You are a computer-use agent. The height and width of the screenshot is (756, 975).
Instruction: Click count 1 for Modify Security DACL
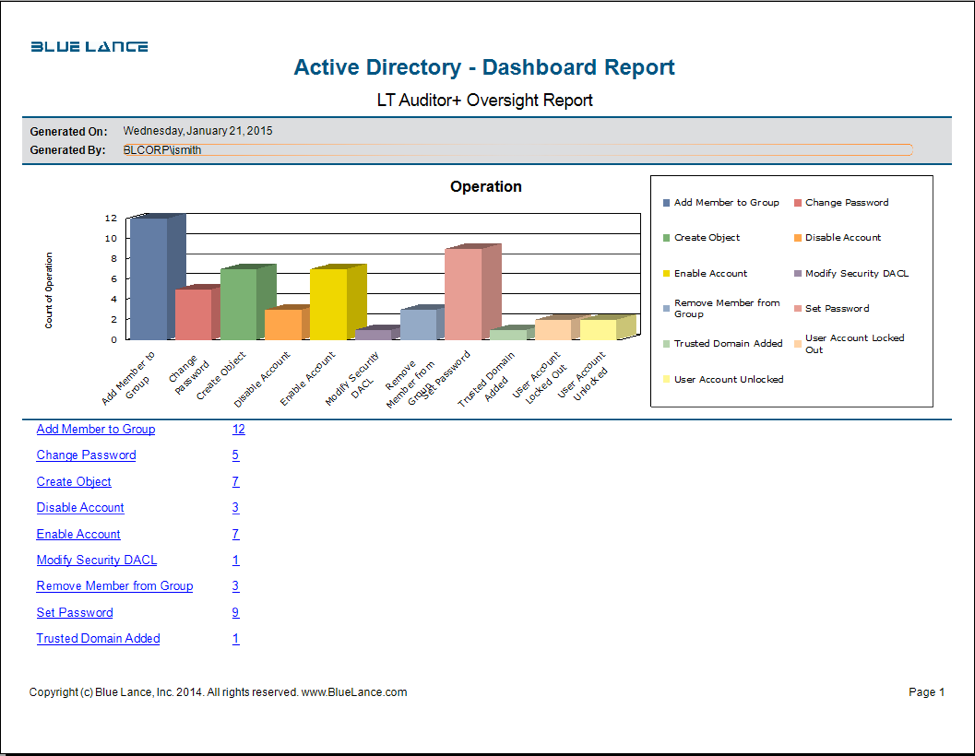tap(236, 560)
